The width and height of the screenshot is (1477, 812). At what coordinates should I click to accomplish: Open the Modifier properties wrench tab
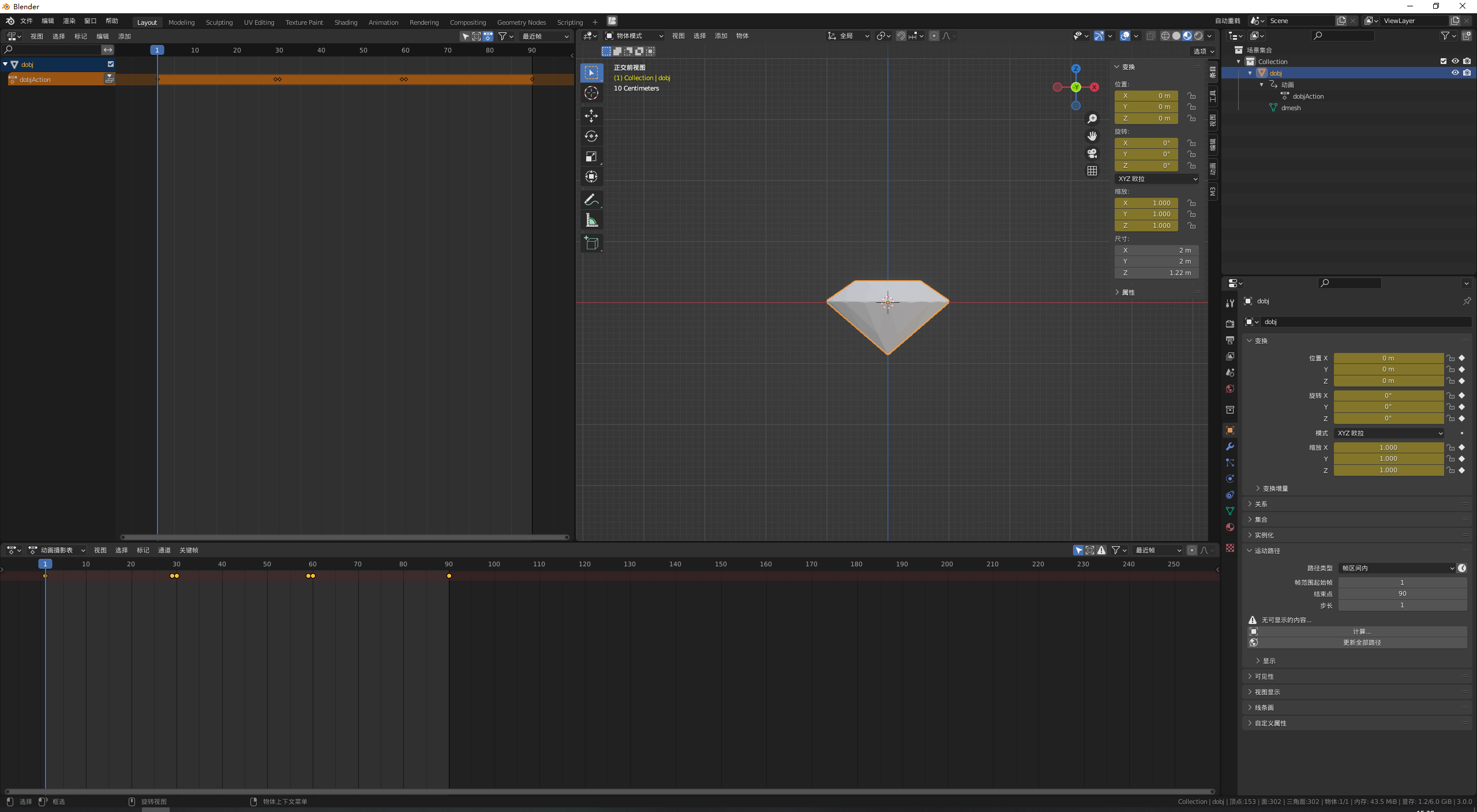(x=1230, y=446)
